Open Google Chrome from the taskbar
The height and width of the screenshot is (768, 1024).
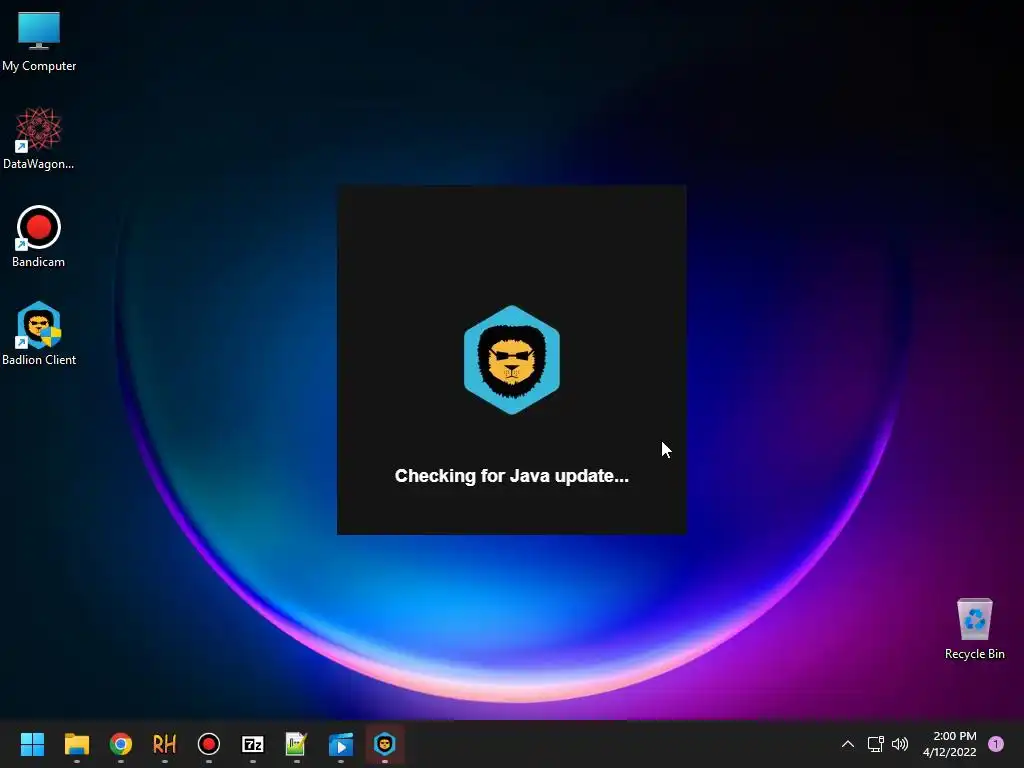(121, 744)
